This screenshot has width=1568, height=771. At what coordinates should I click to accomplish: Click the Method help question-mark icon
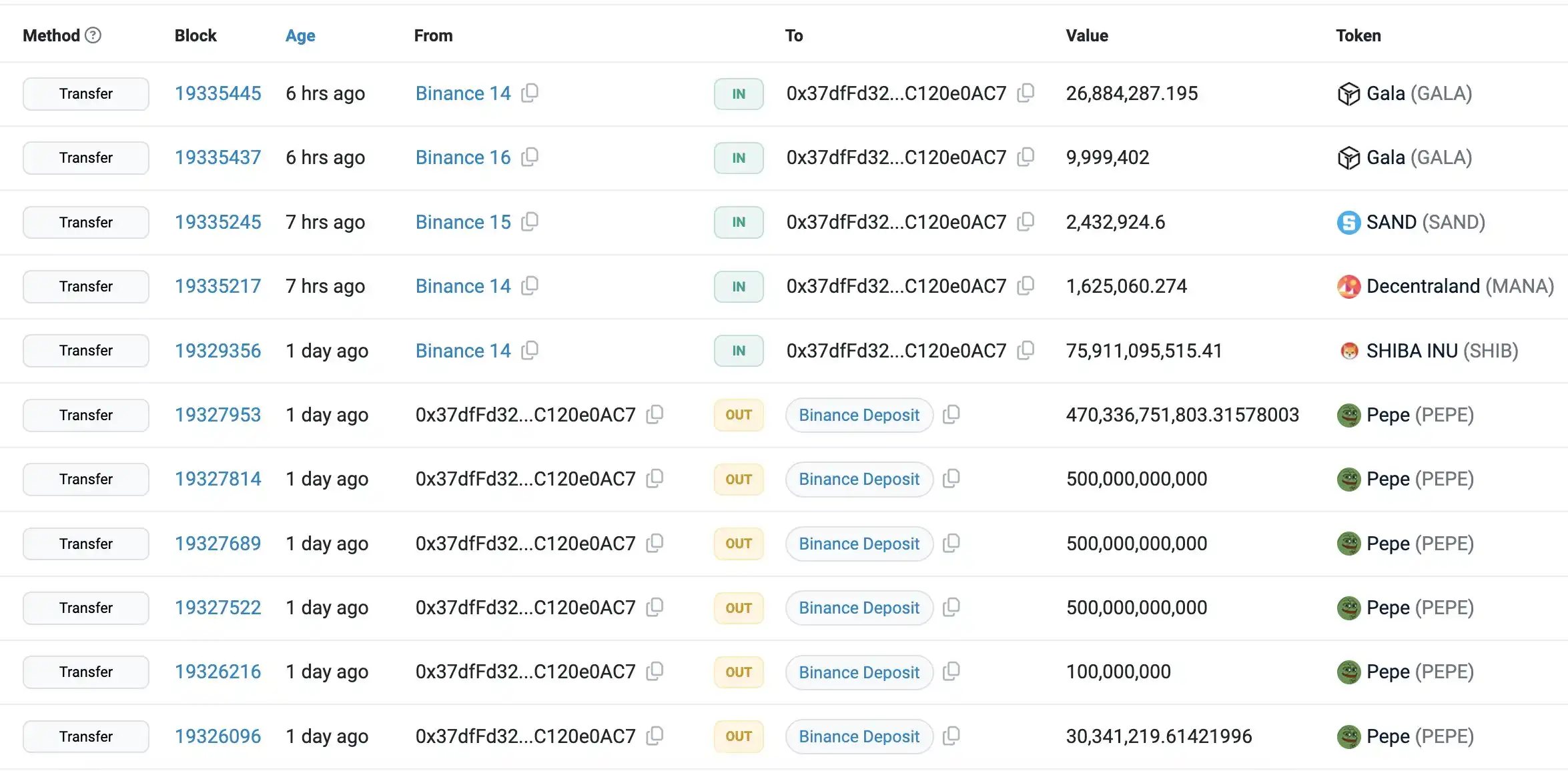[x=93, y=35]
